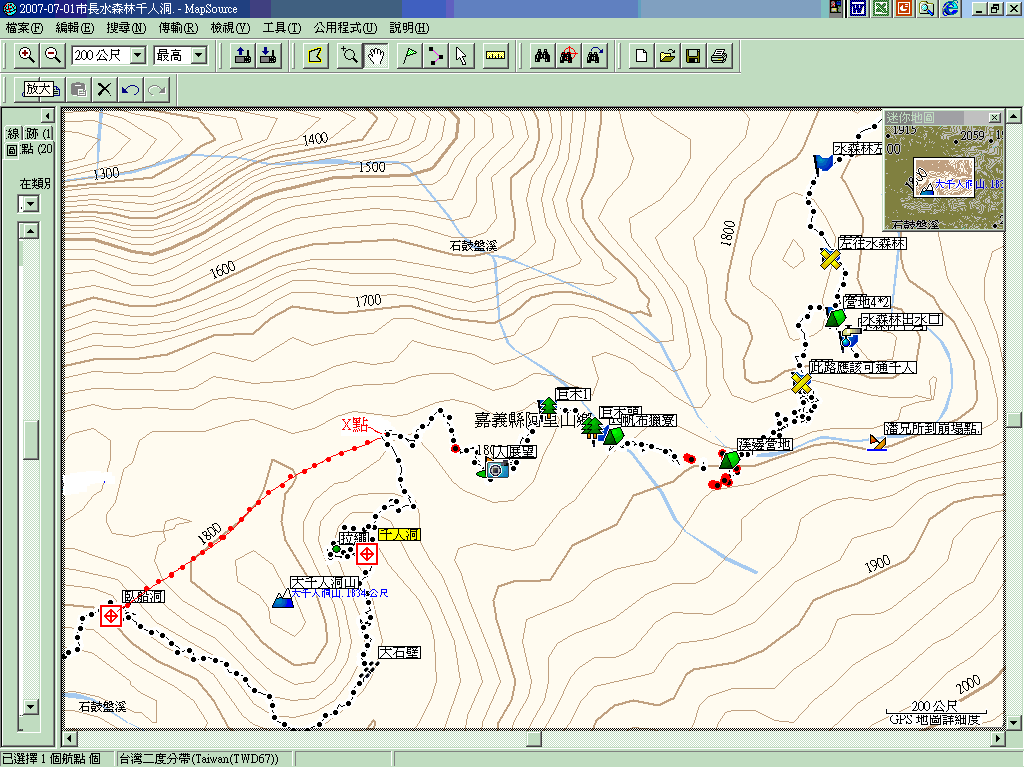Click the print icon in toolbar

click(718, 56)
